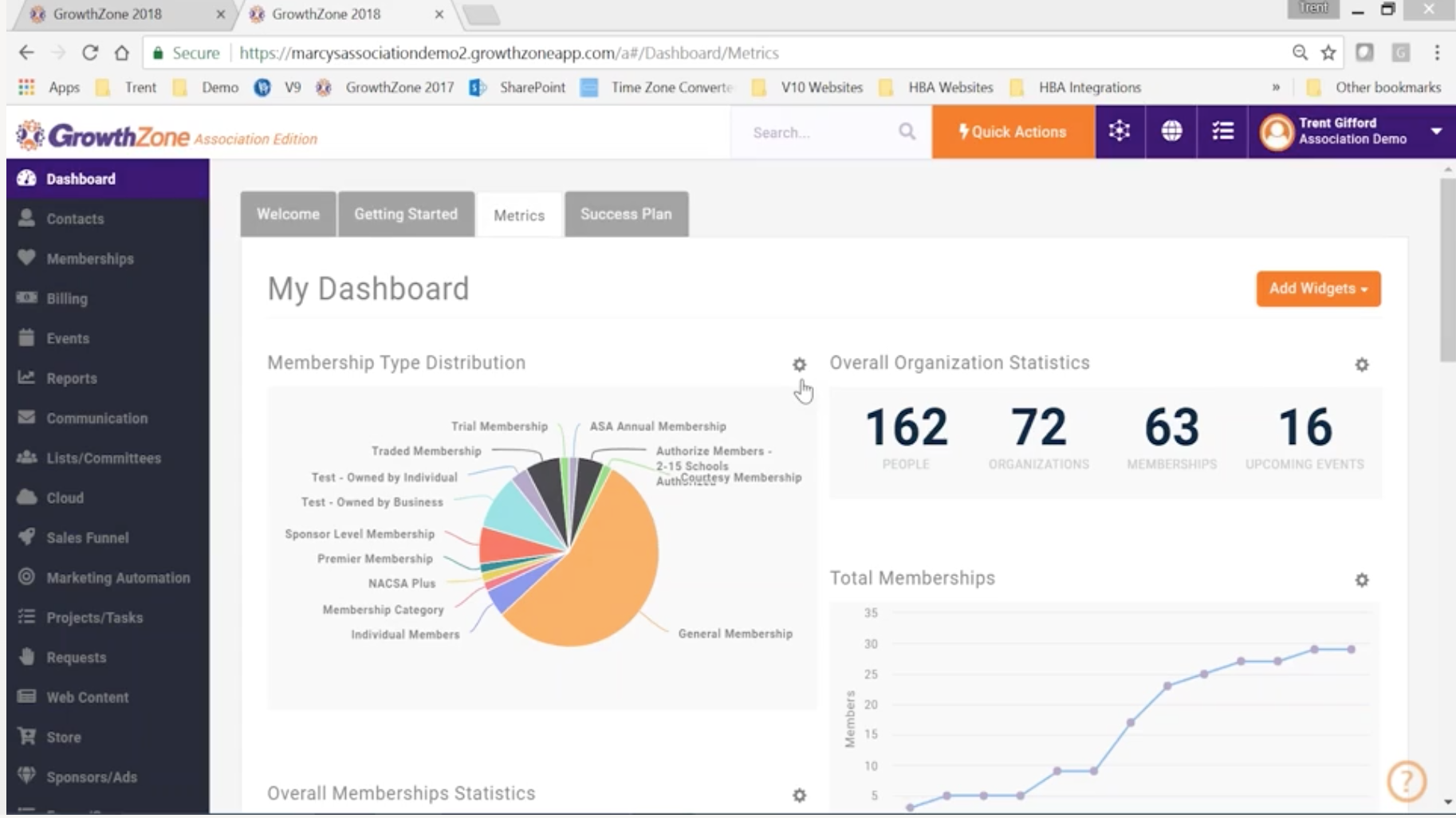Click the last data point on Total Memberships line

tap(1352, 649)
